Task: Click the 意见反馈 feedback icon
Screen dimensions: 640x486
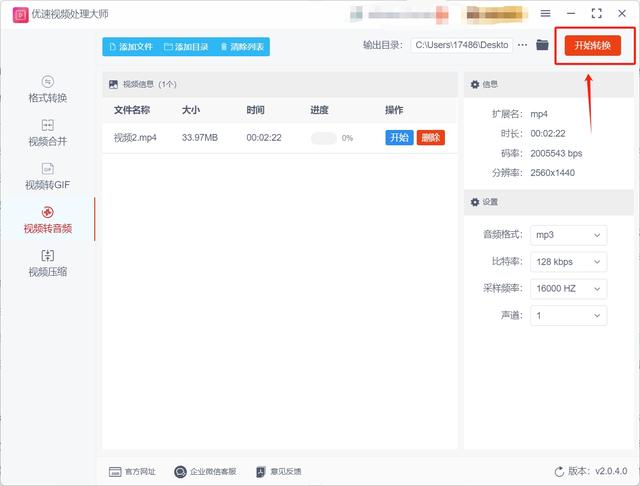Action: 260,472
